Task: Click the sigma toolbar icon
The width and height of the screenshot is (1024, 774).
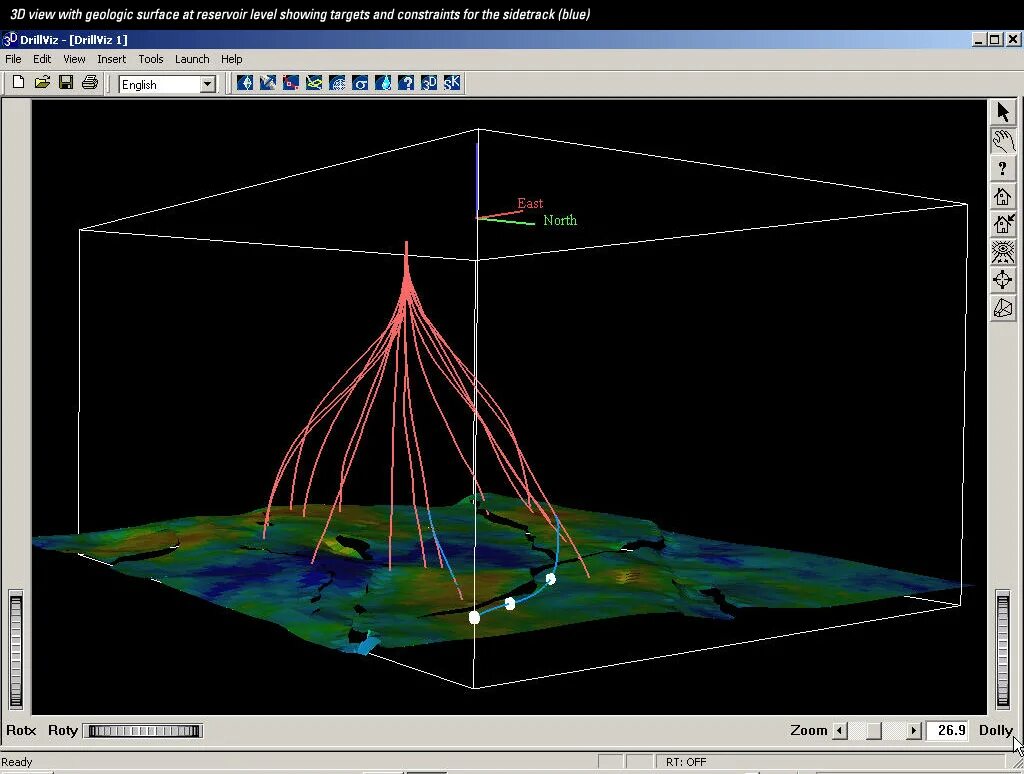Action: click(360, 83)
